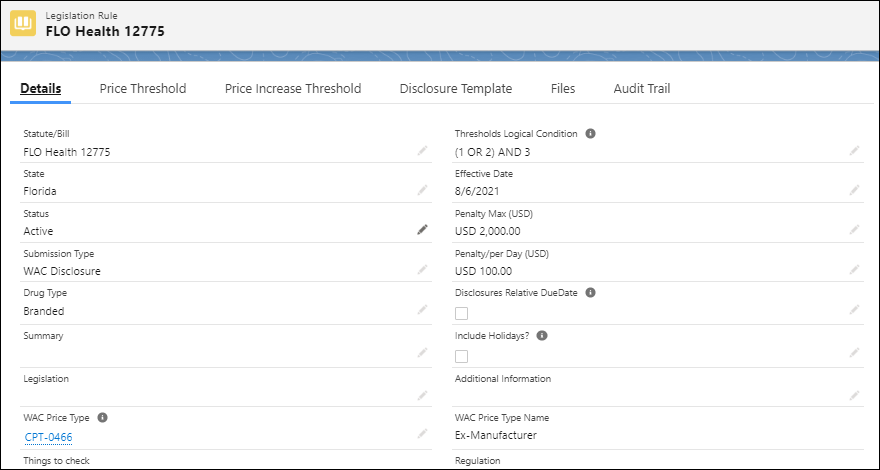Click the Statute/Bill value FLO Health 12775
The height and width of the screenshot is (470, 880).
pos(67,152)
